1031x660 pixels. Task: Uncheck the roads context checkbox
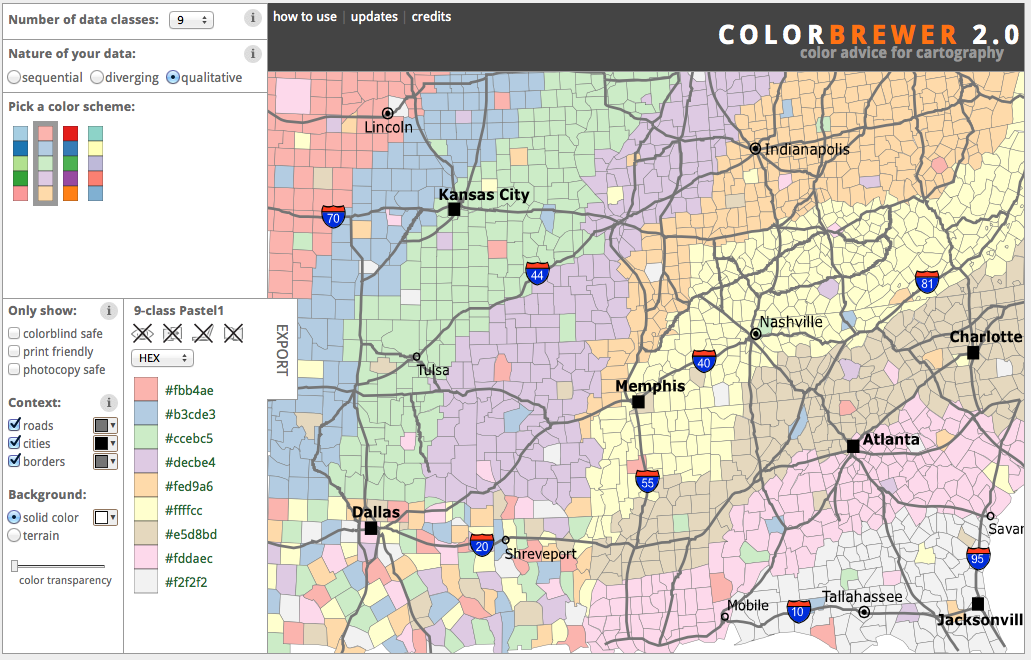14,426
